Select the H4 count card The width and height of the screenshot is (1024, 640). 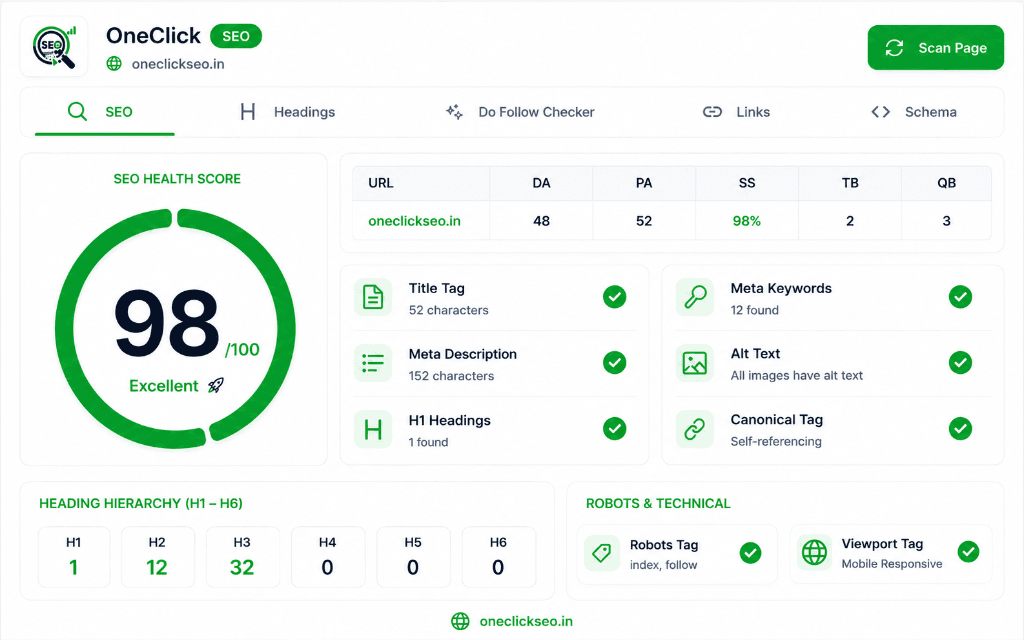[x=327, y=557]
